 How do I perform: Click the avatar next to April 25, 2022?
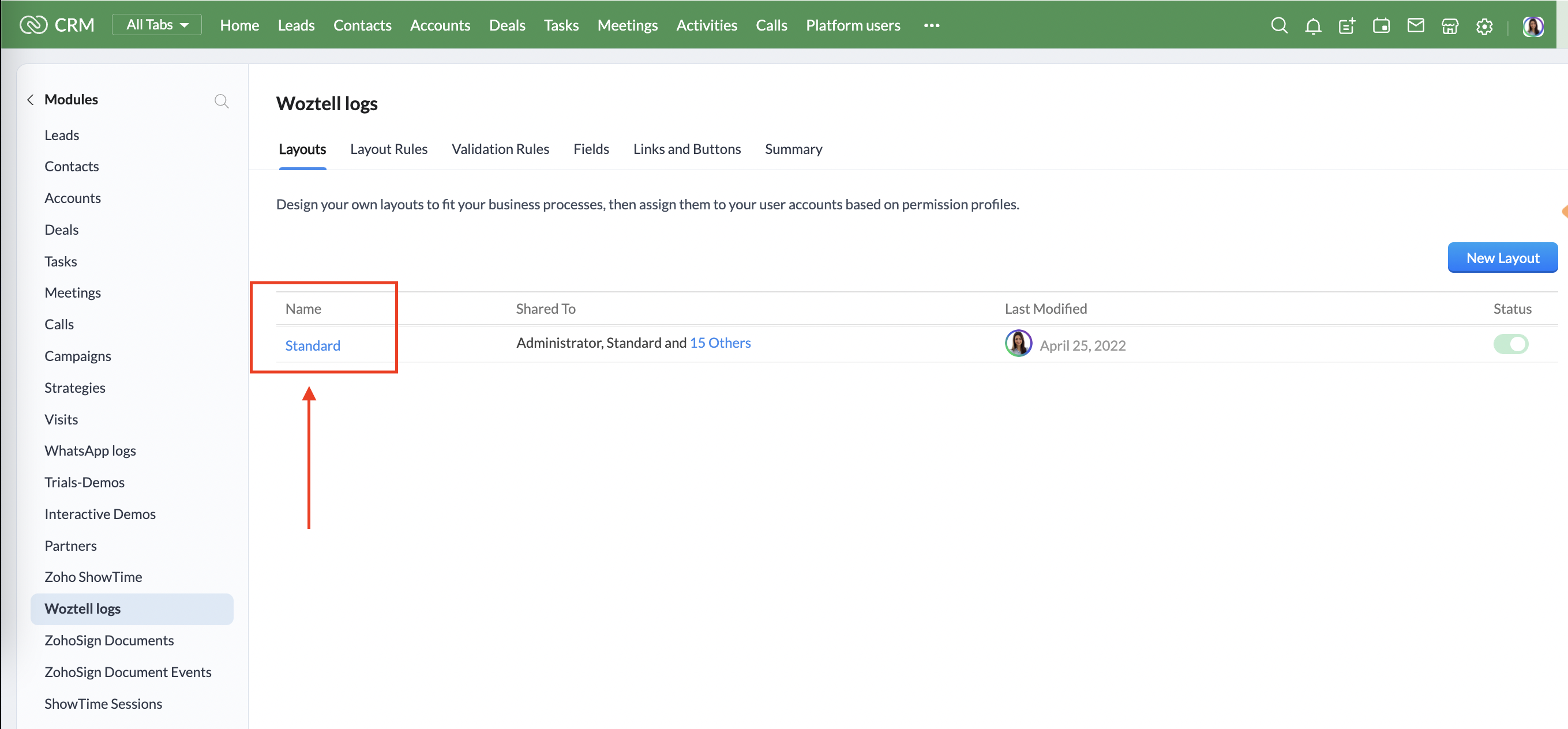1018,343
